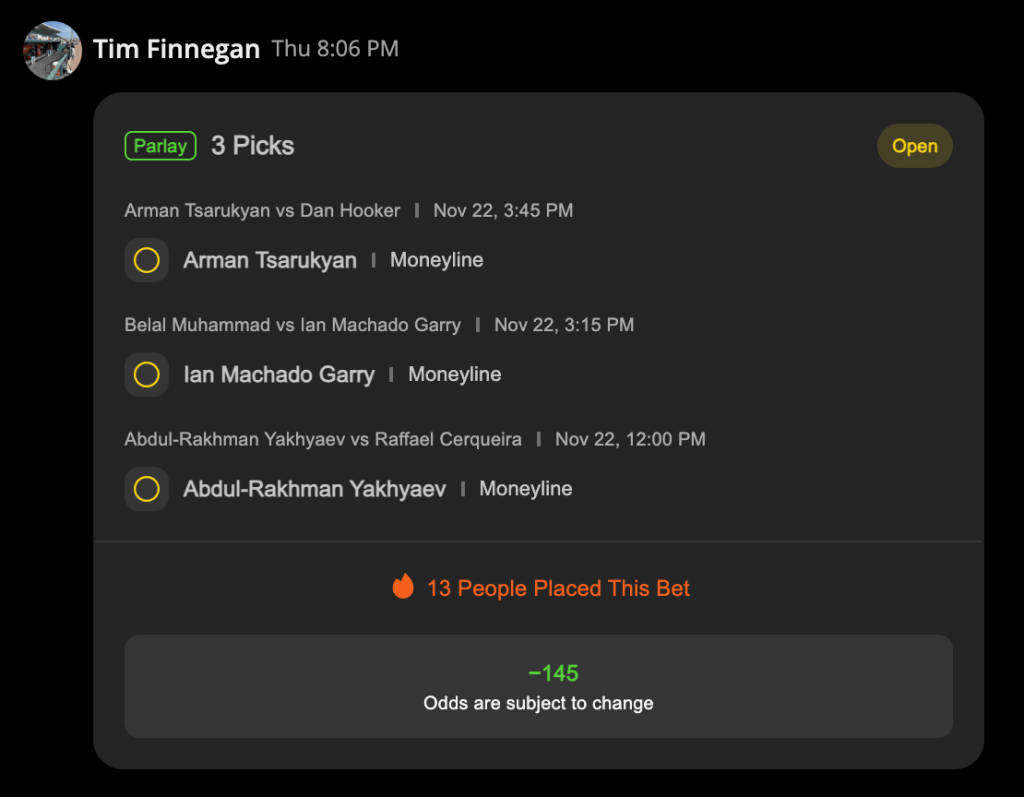1024x797 pixels.
Task: Open 13 People Placed This Bet
Action: click(x=558, y=588)
